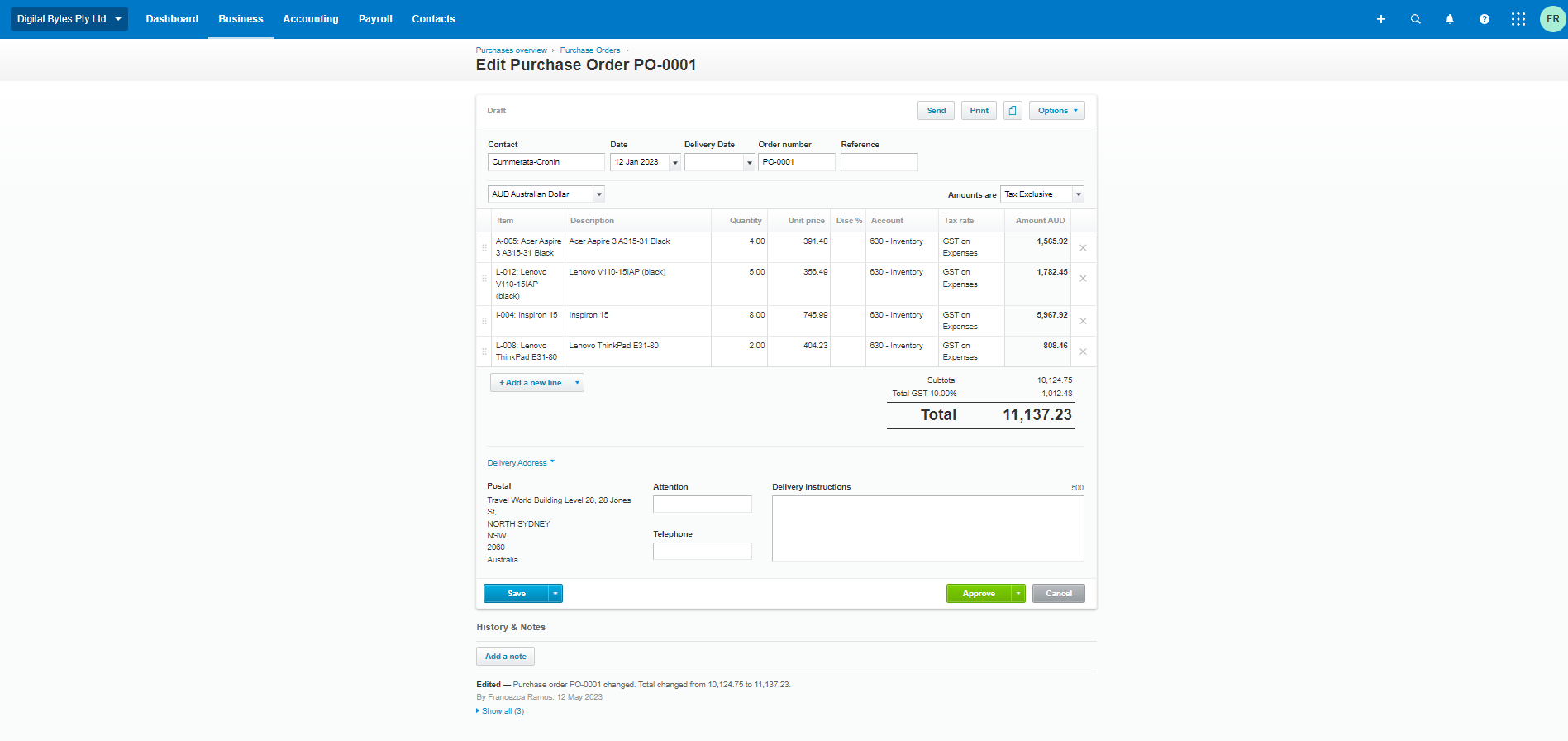Screen dimensions: 1568x741
Task: Open the notifications bell
Action: (x=1450, y=19)
